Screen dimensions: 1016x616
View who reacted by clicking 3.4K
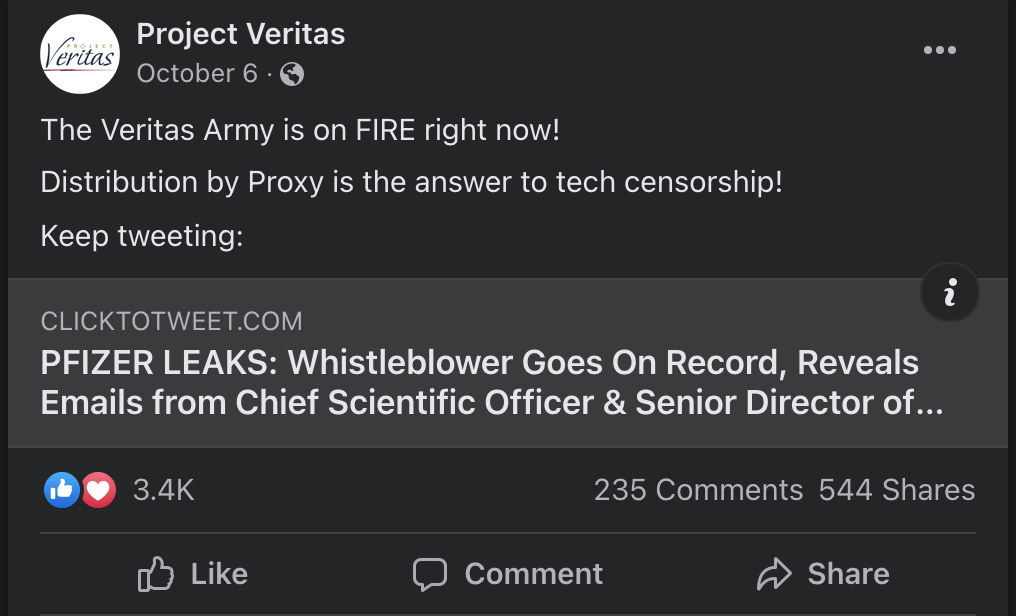point(162,490)
